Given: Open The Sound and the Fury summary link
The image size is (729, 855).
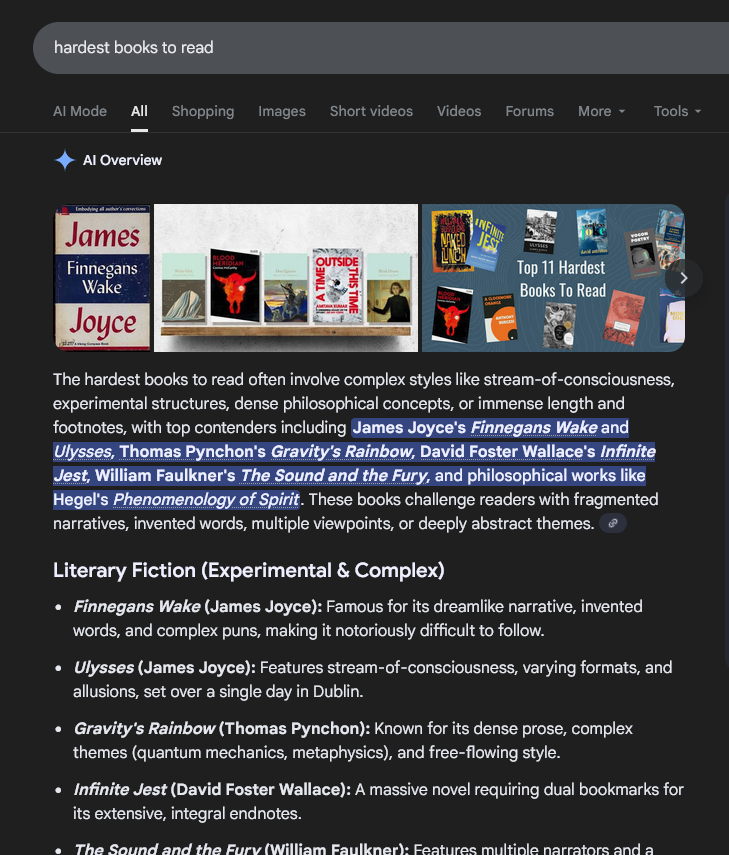Looking at the screenshot, I should (x=335, y=475).
